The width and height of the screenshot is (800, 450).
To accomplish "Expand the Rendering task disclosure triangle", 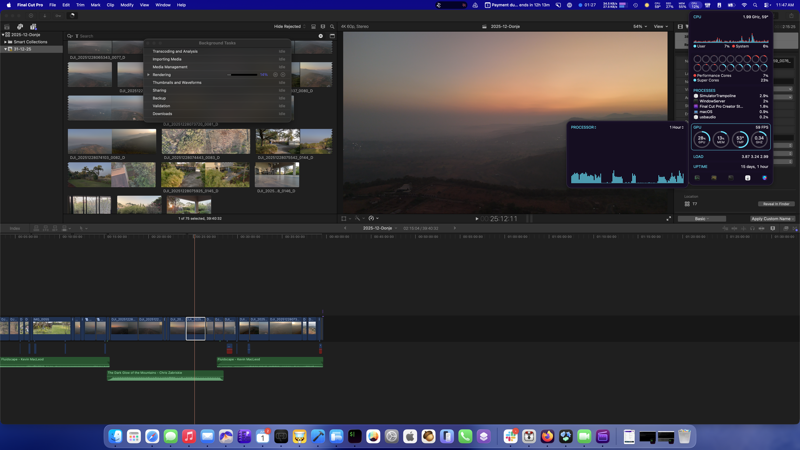I will 148,75.
